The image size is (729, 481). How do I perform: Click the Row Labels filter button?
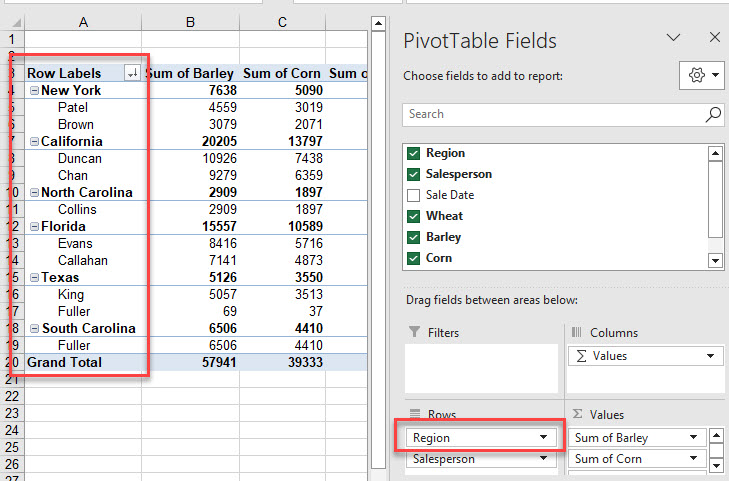coord(132,73)
